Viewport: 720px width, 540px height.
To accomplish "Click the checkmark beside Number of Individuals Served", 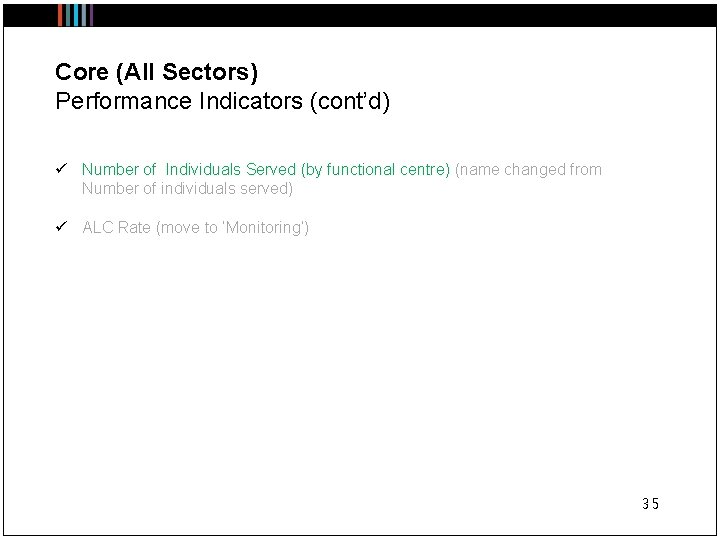I will pos(62,168).
